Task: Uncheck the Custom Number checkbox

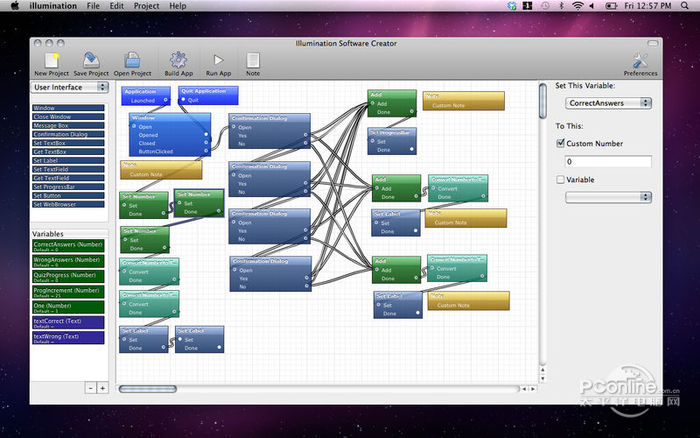Action: [x=561, y=143]
